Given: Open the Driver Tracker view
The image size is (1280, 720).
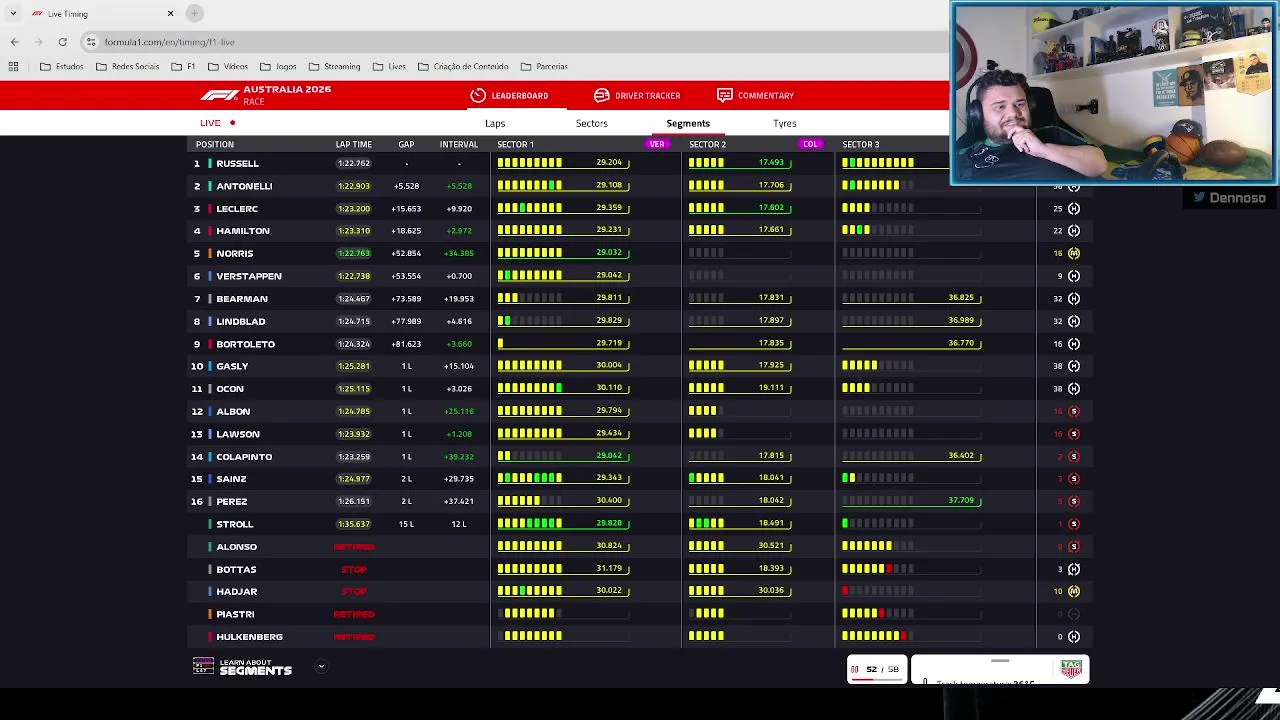Looking at the screenshot, I should (x=637, y=95).
